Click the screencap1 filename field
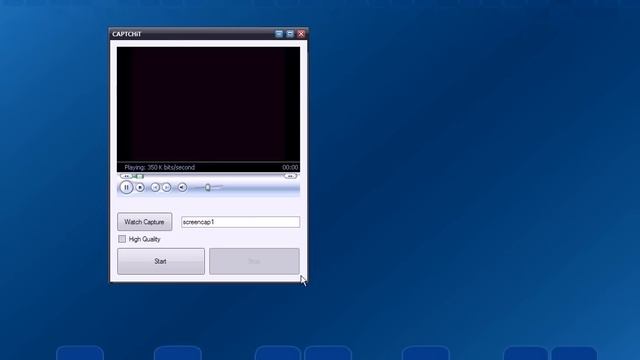This screenshot has width=640, height=360. (240, 222)
